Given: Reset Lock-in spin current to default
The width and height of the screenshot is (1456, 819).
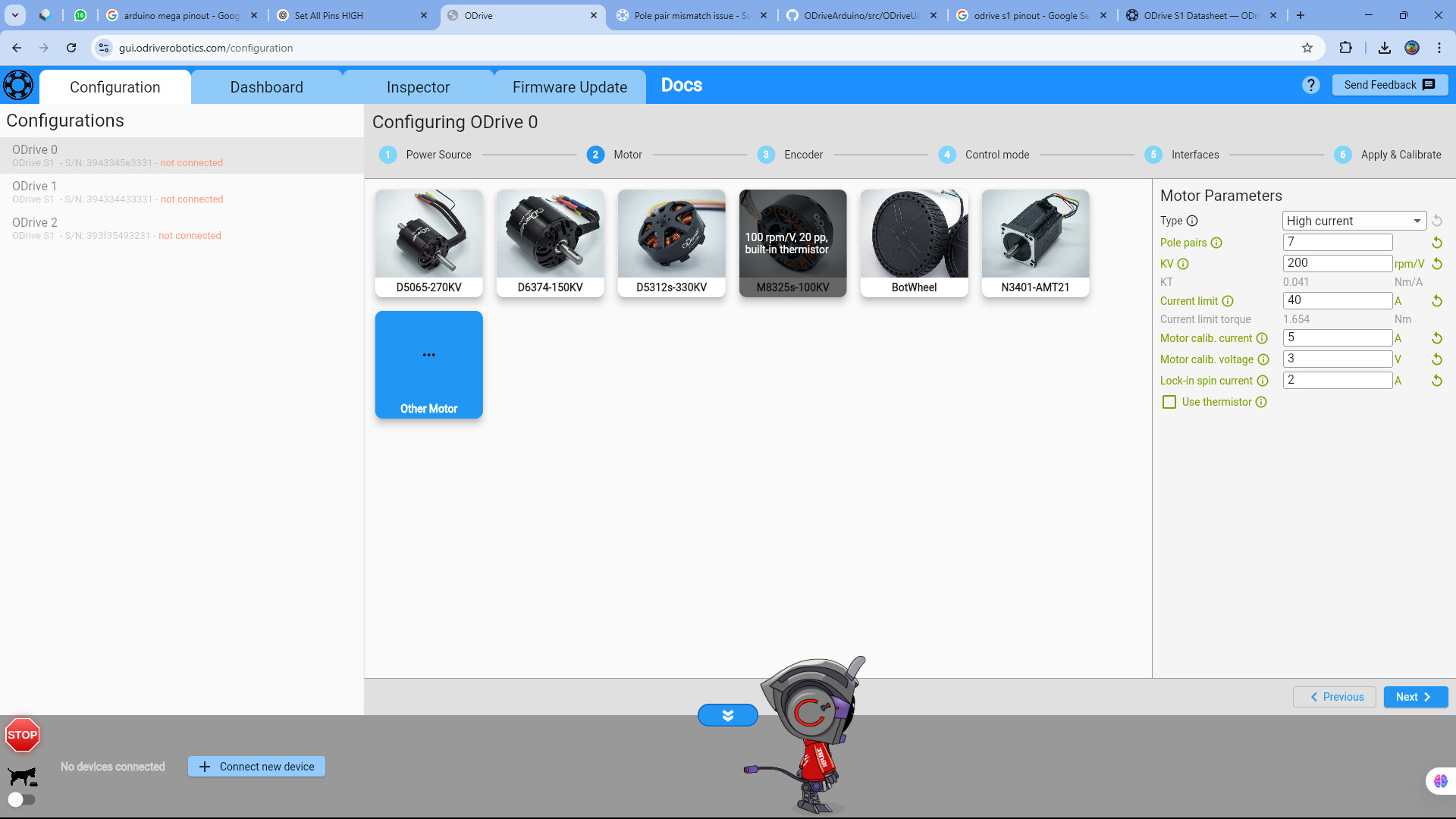Looking at the screenshot, I should pos(1437,381).
